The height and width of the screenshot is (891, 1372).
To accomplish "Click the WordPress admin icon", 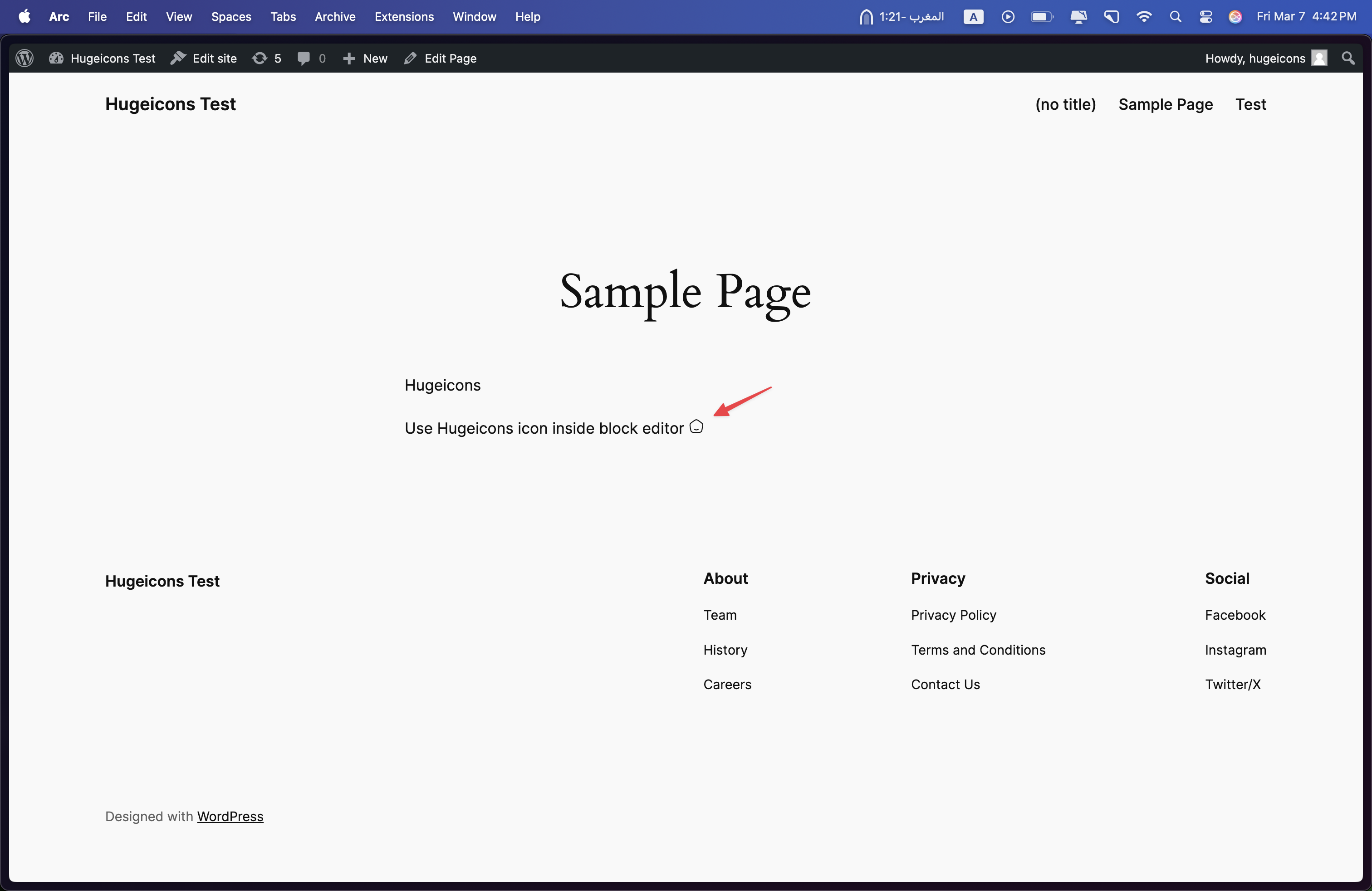I will 25,58.
